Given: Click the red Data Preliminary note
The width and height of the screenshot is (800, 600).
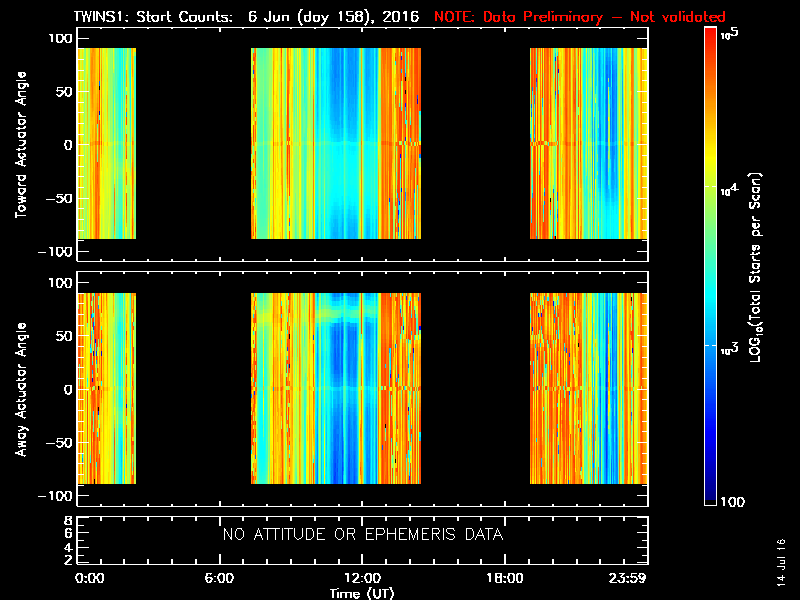Looking at the screenshot, I should 580,17.
